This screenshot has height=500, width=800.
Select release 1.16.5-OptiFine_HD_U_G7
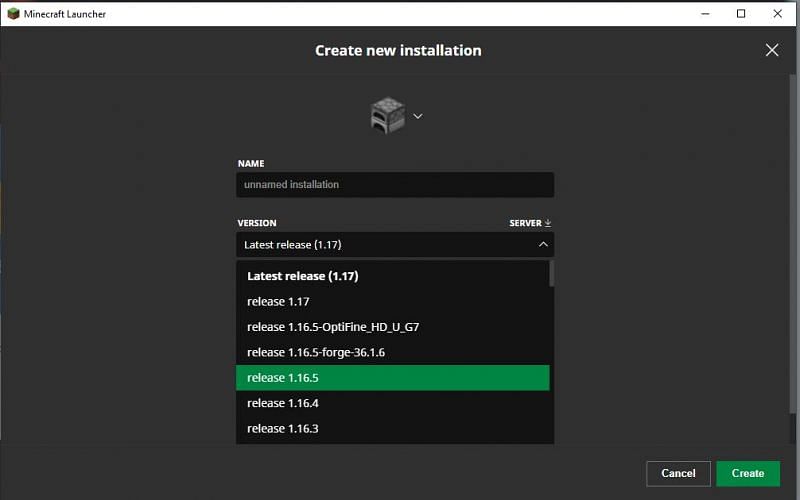(392, 327)
